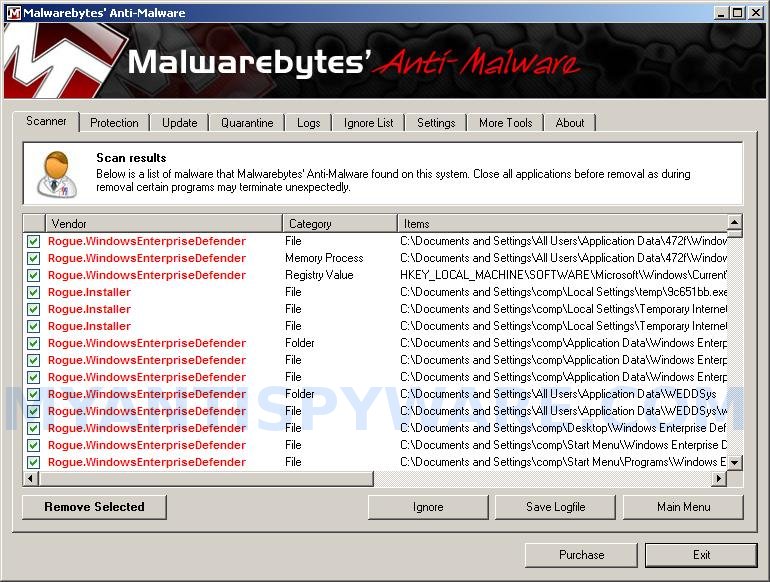This screenshot has width=770, height=582.
Task: Click the Purchase button
Action: coord(581,555)
